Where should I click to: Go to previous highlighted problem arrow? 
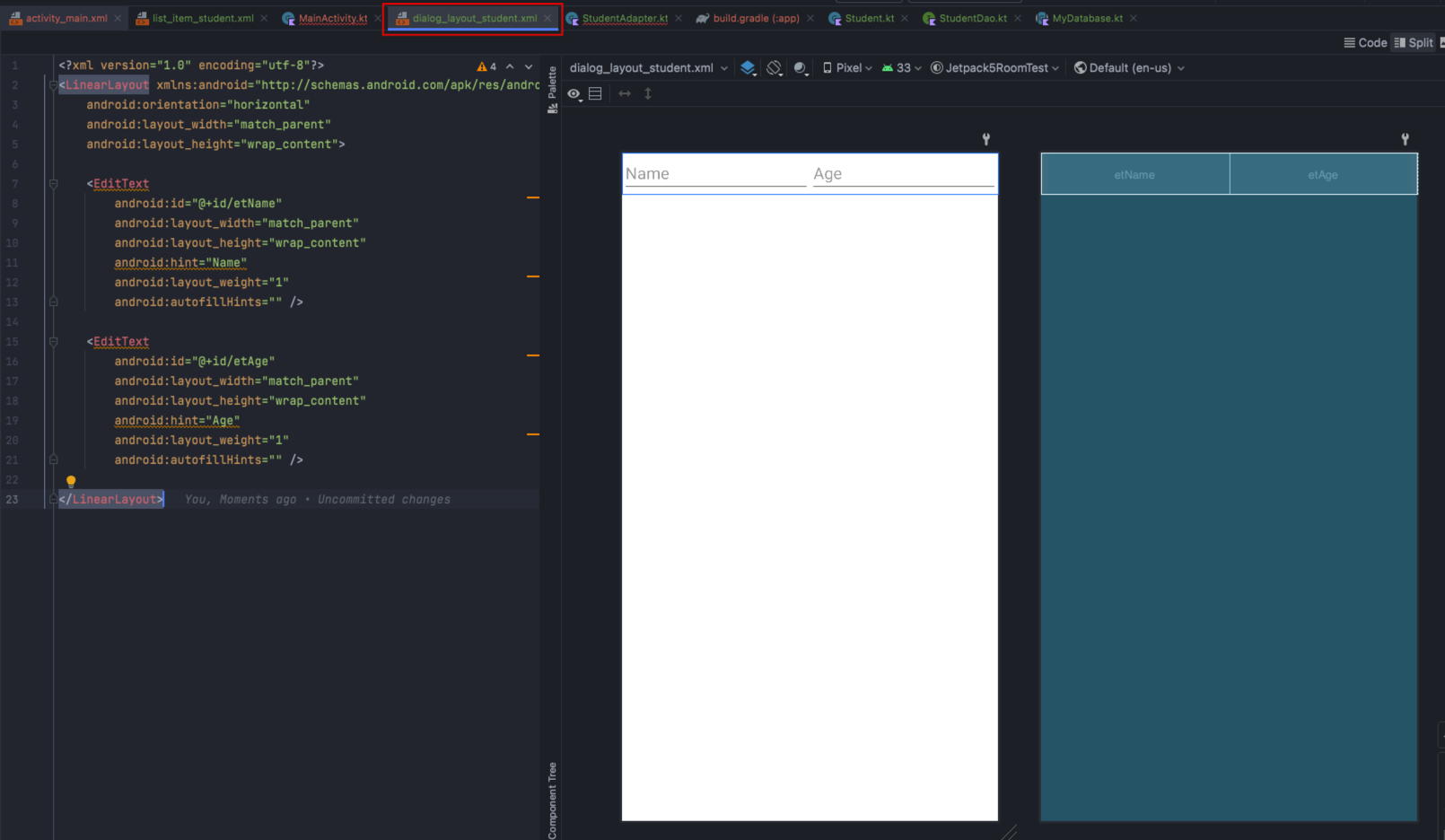(x=510, y=67)
